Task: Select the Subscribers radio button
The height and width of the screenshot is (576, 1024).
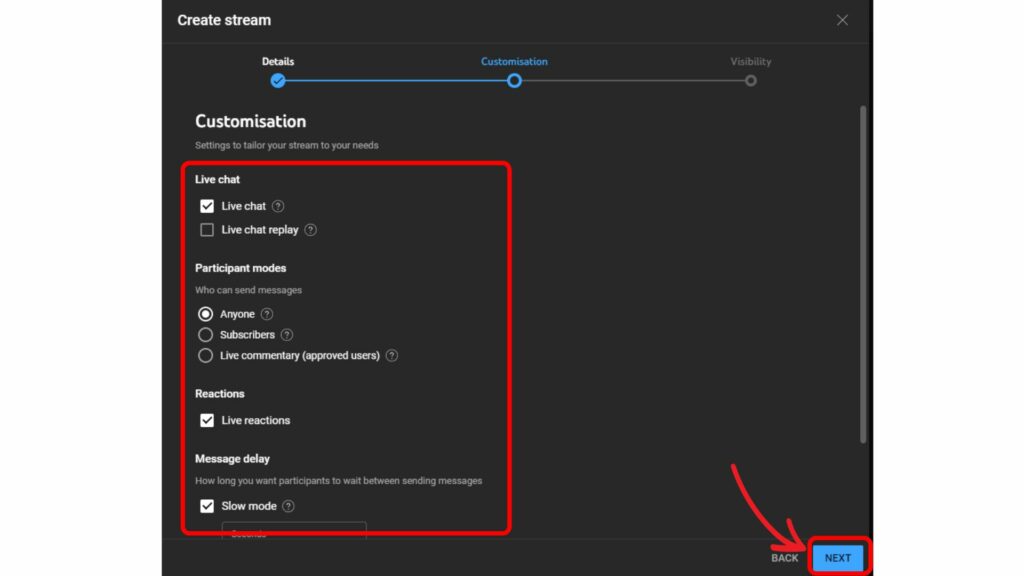Action: (x=206, y=335)
